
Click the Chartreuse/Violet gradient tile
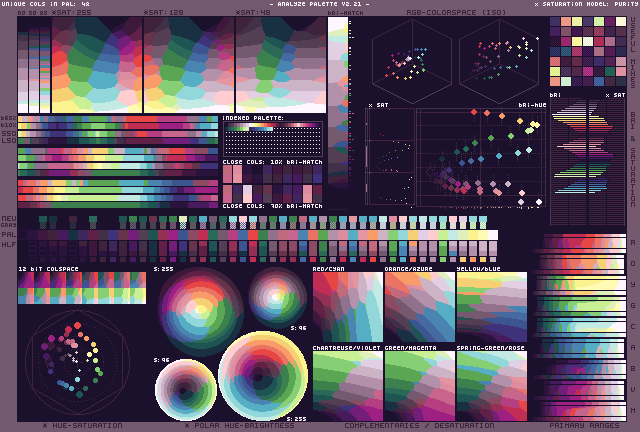347,385
